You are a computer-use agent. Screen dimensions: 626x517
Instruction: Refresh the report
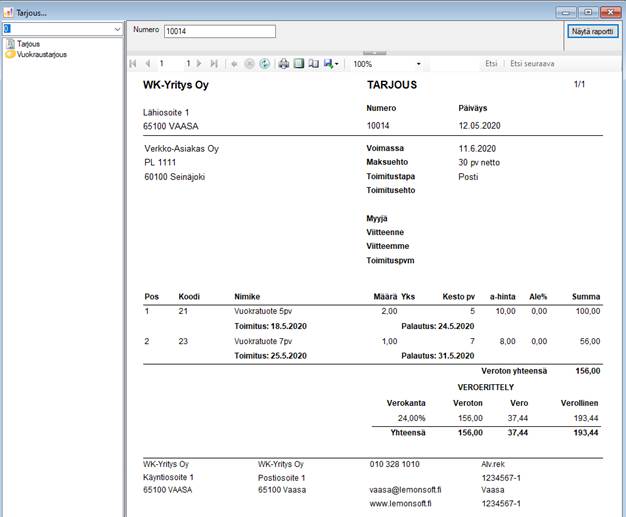264,63
